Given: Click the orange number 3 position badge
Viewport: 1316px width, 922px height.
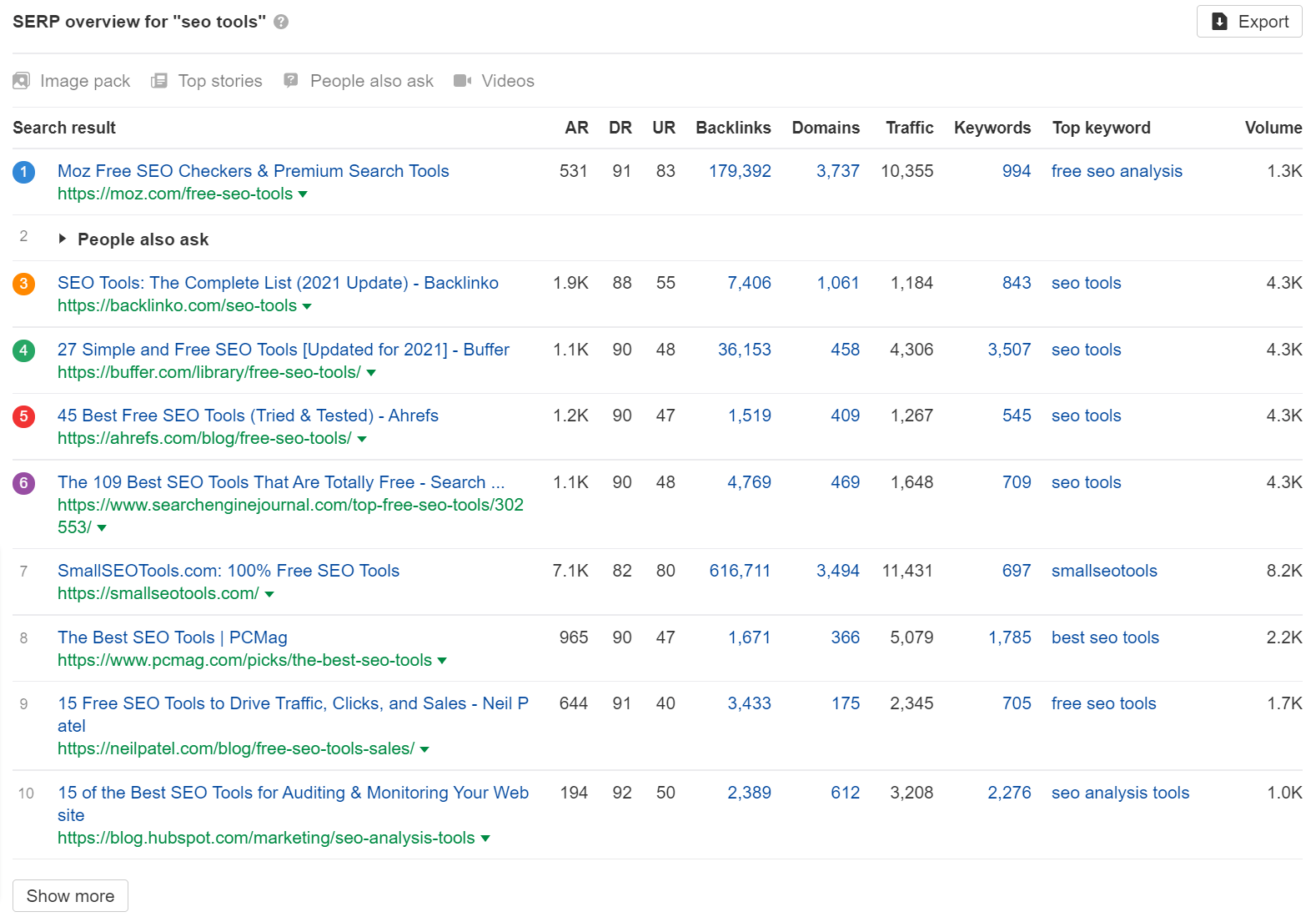Looking at the screenshot, I should 24,284.
